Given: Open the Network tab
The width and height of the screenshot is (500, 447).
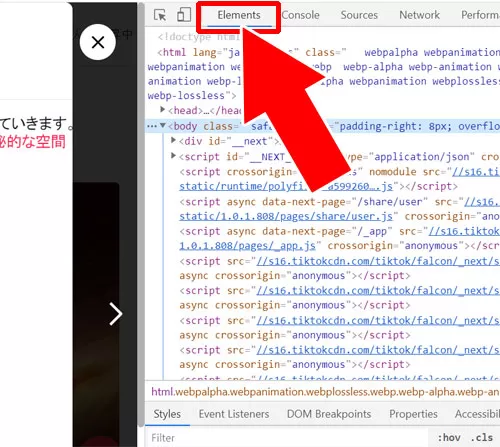Looking at the screenshot, I should (419, 15).
